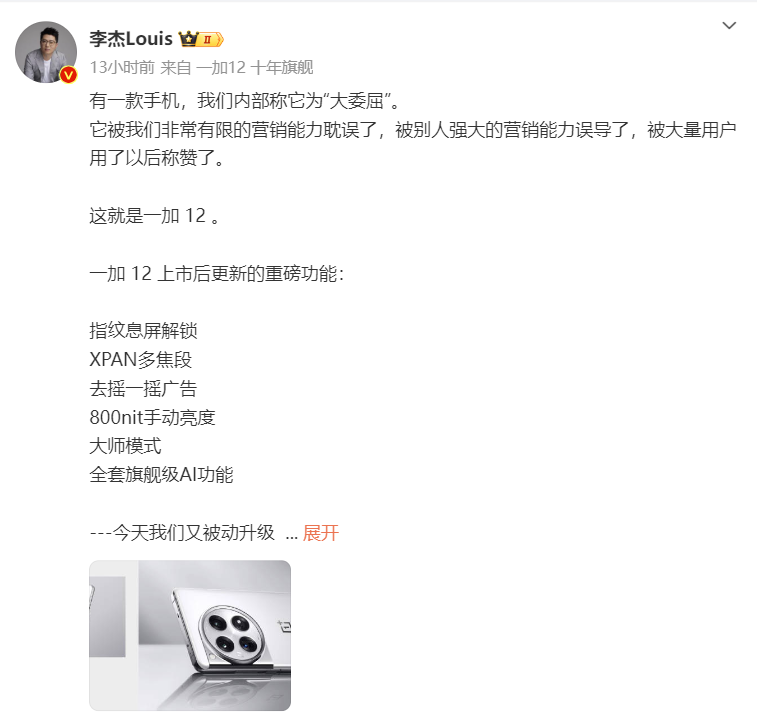Viewport: 757px width, 715px height.
Task: Click the text 800nit手动亮度
Action: [153, 417]
